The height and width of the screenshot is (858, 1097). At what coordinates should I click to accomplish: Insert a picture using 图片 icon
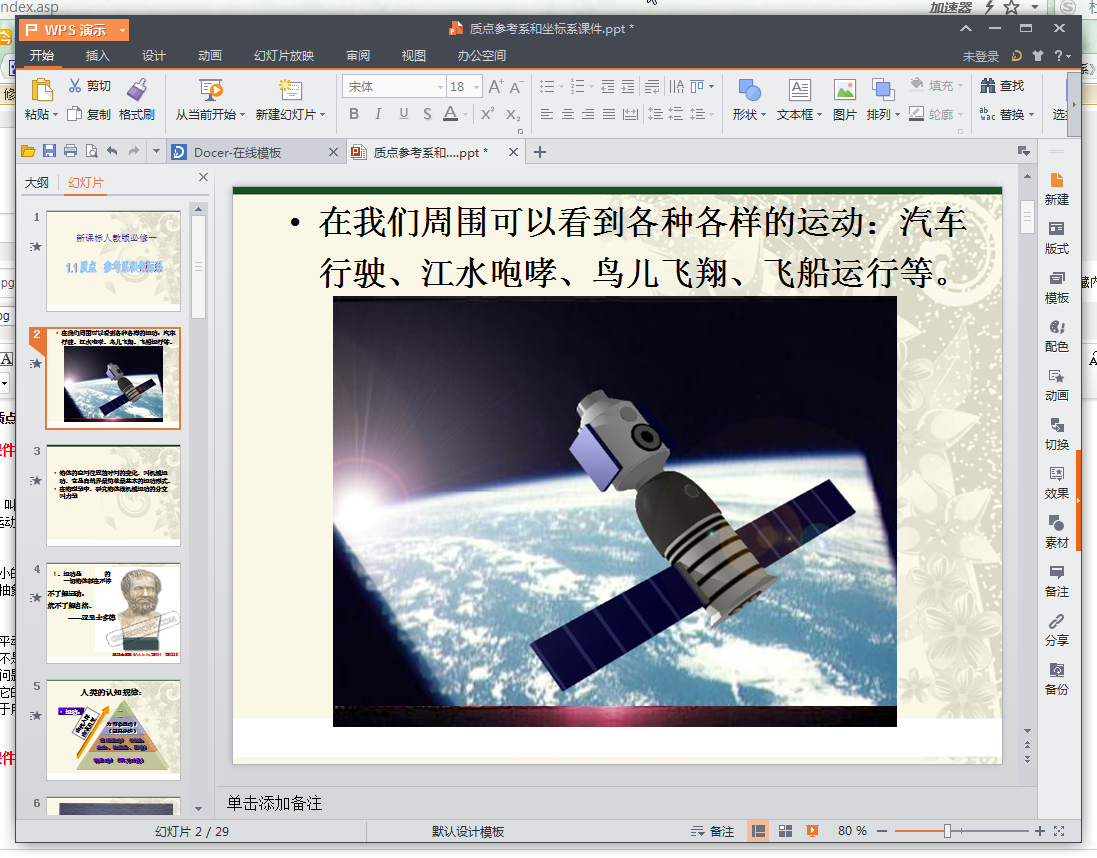point(844,90)
